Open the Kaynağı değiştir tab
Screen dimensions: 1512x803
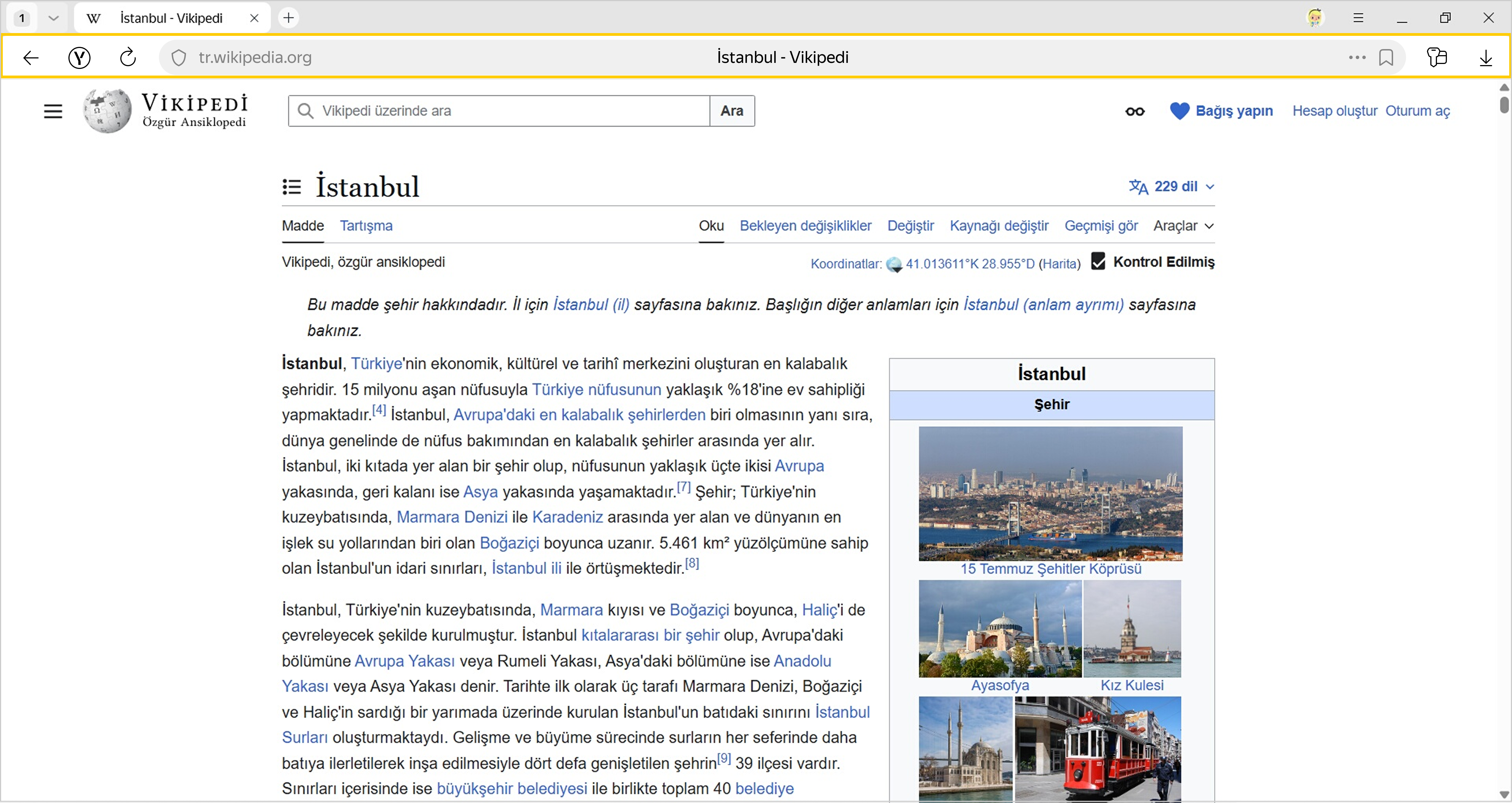point(999,226)
